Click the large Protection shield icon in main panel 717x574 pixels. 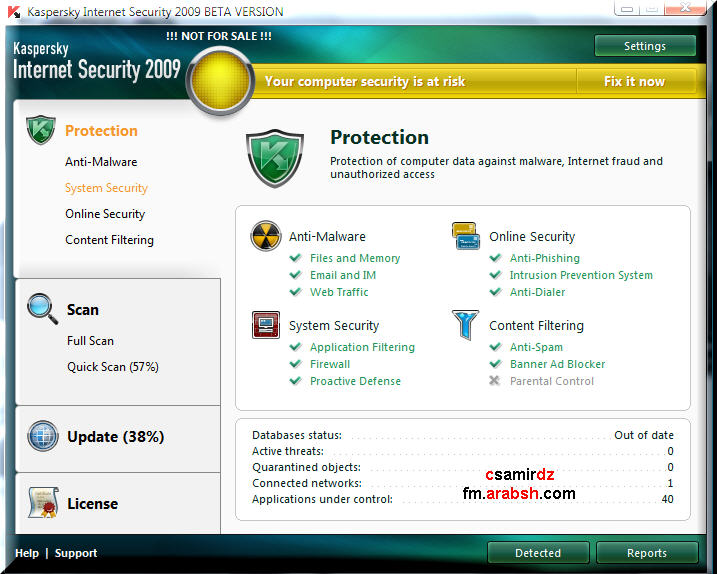click(x=275, y=158)
